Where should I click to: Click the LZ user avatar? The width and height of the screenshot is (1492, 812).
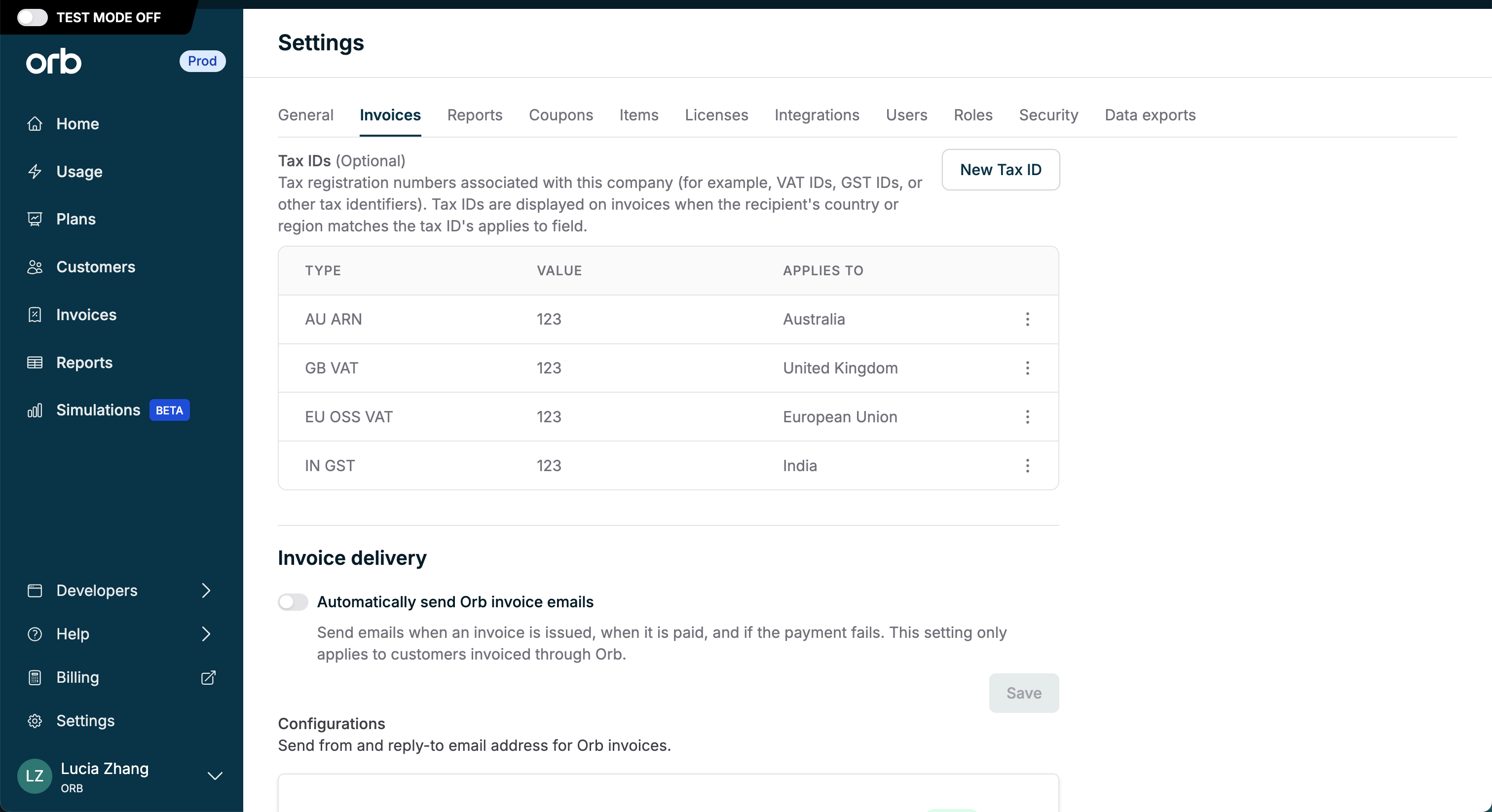35,775
